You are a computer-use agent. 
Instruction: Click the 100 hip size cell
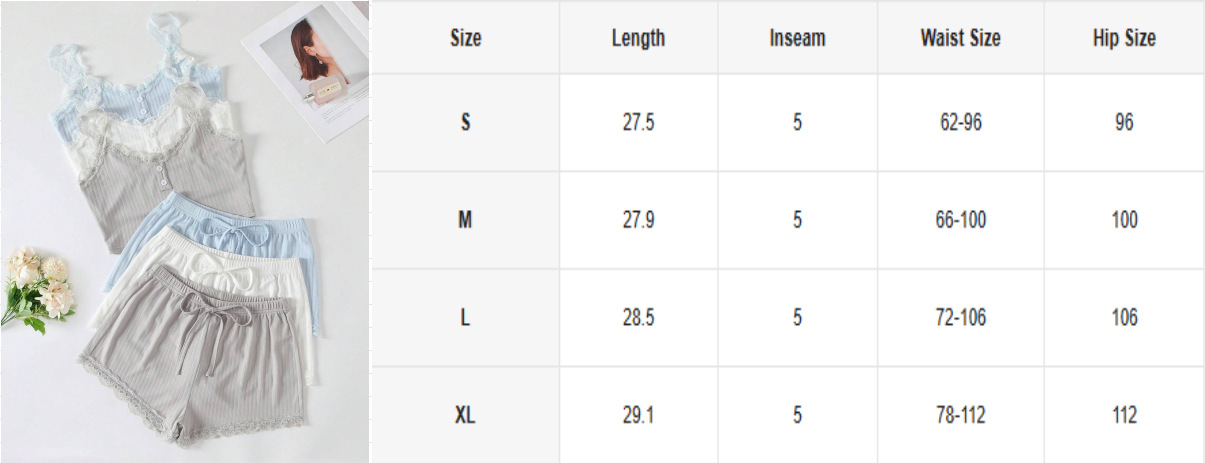click(1124, 220)
